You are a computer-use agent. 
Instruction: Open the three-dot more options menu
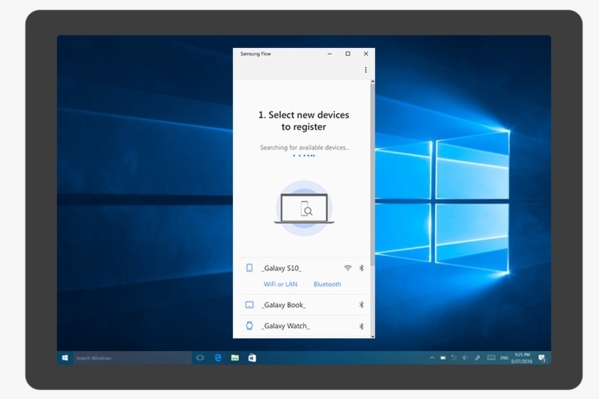(366, 70)
